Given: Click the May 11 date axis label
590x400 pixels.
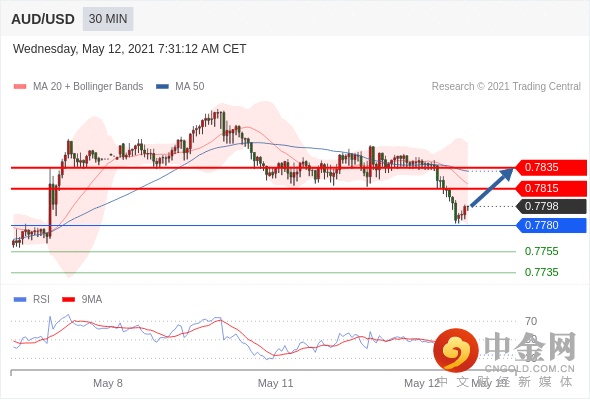Looking at the screenshot, I should (x=275, y=383).
